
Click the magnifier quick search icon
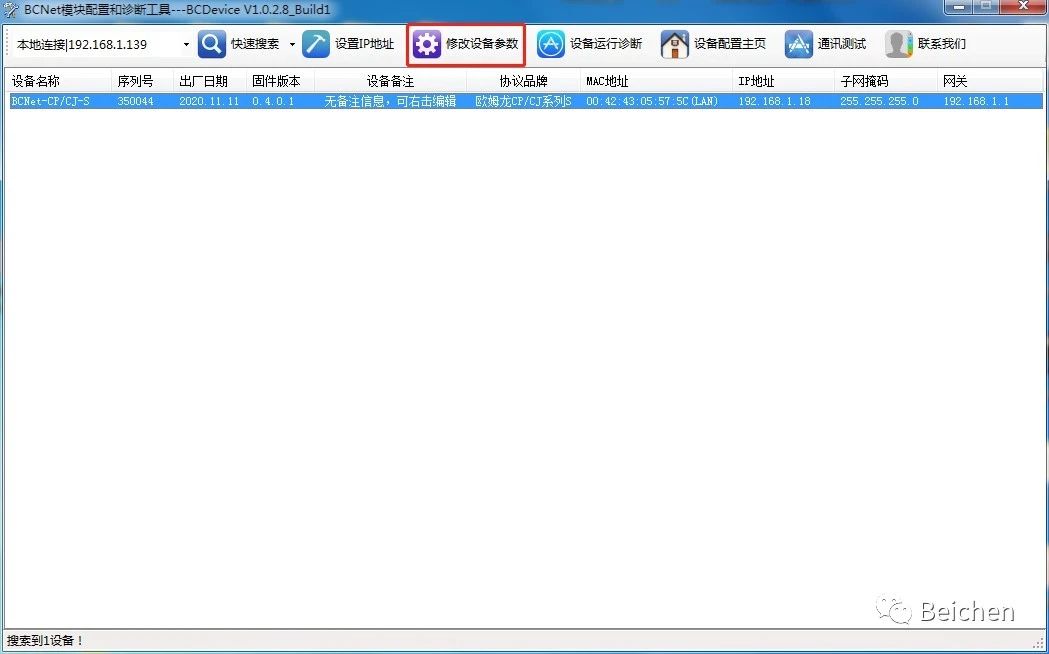click(211, 44)
